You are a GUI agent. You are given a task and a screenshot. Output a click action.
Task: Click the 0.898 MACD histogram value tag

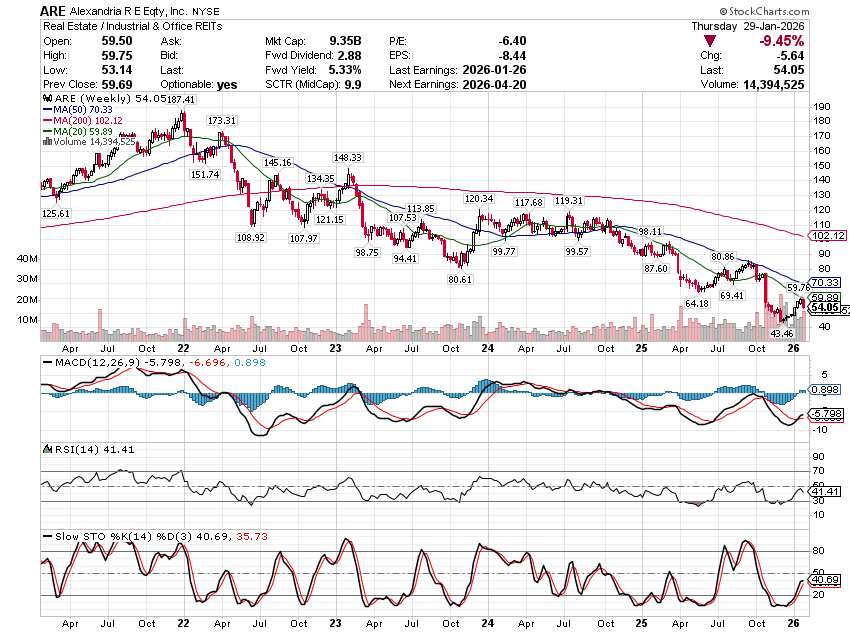(825, 389)
